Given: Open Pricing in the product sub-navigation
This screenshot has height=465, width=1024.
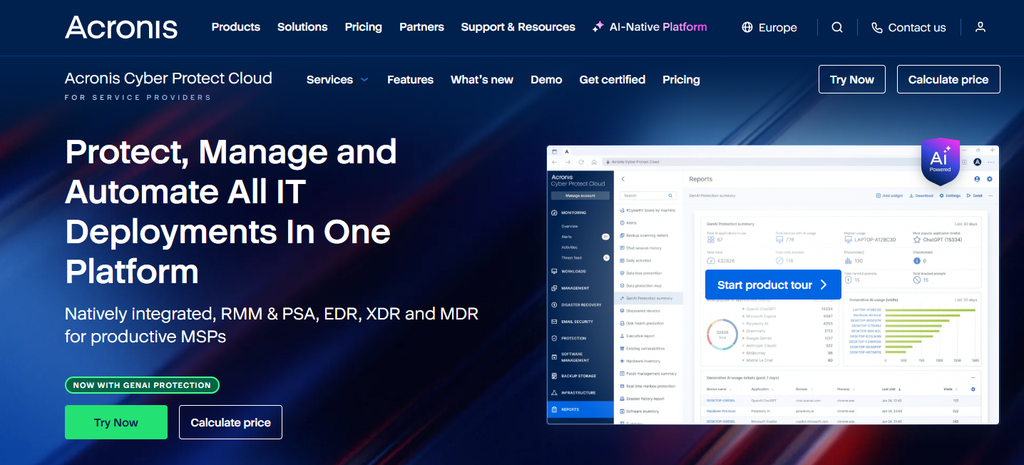Looking at the screenshot, I should (681, 80).
